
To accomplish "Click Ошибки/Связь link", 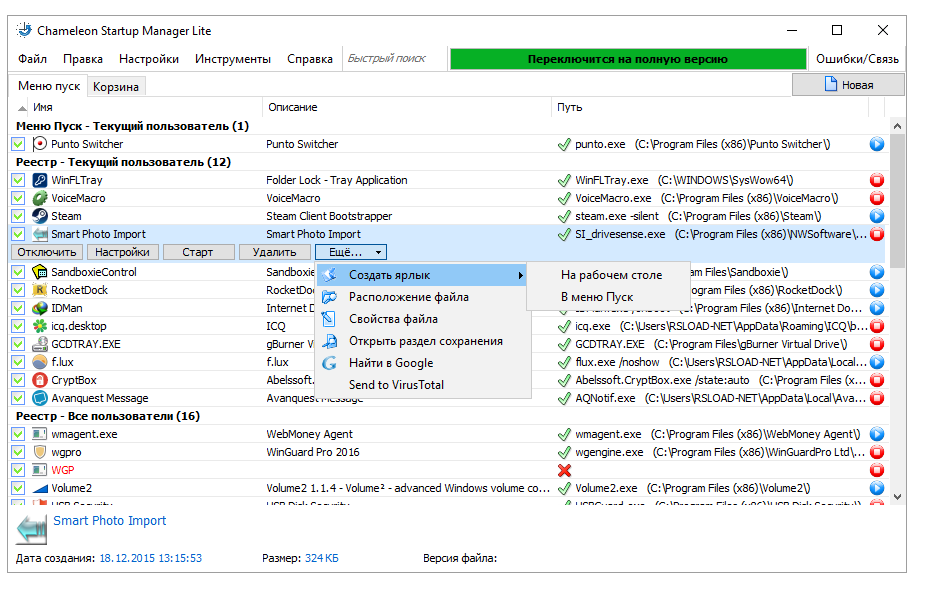I will (x=857, y=59).
